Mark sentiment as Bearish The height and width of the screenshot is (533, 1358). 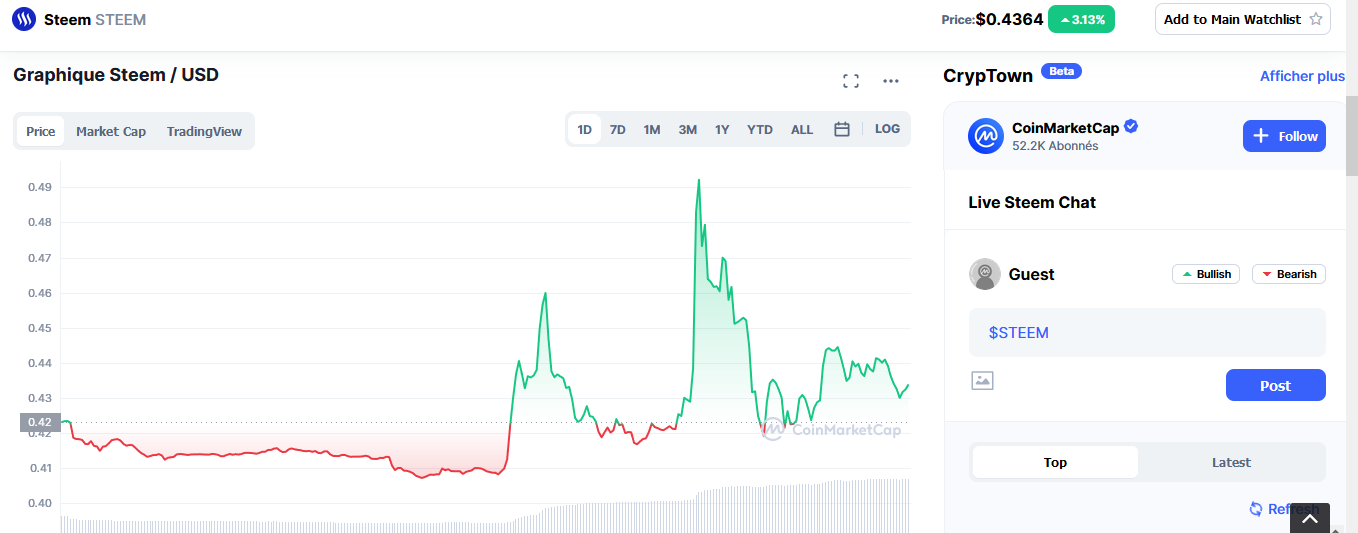click(x=1289, y=274)
